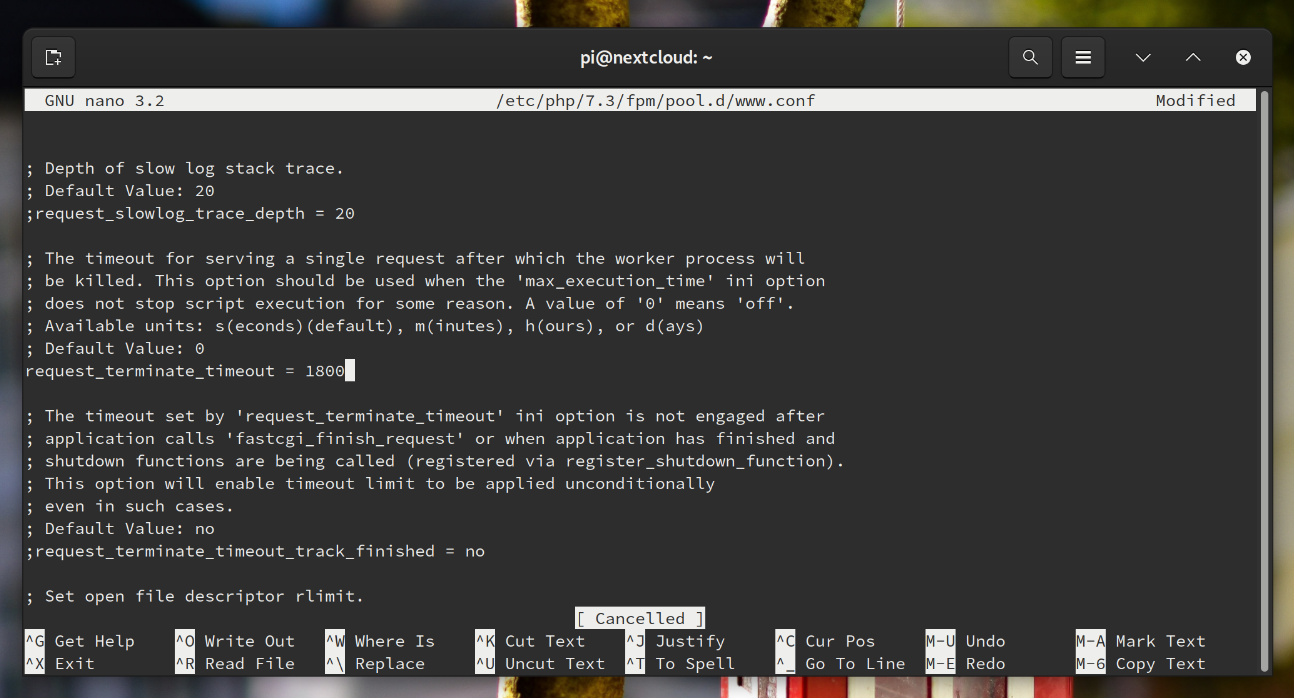Viewport: 1294px width, 698px height.
Task: Click the ;request_terminate_timeout_track_finished = no line
Action: tap(255, 551)
